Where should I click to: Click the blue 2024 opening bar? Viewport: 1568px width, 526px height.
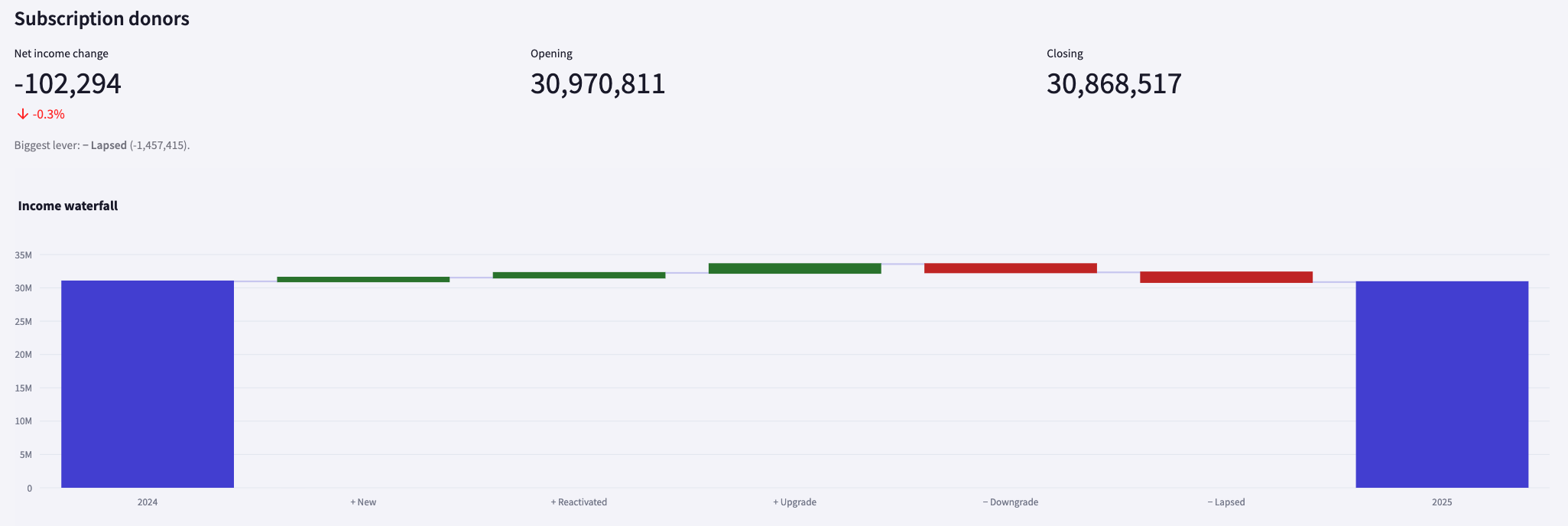tap(148, 384)
